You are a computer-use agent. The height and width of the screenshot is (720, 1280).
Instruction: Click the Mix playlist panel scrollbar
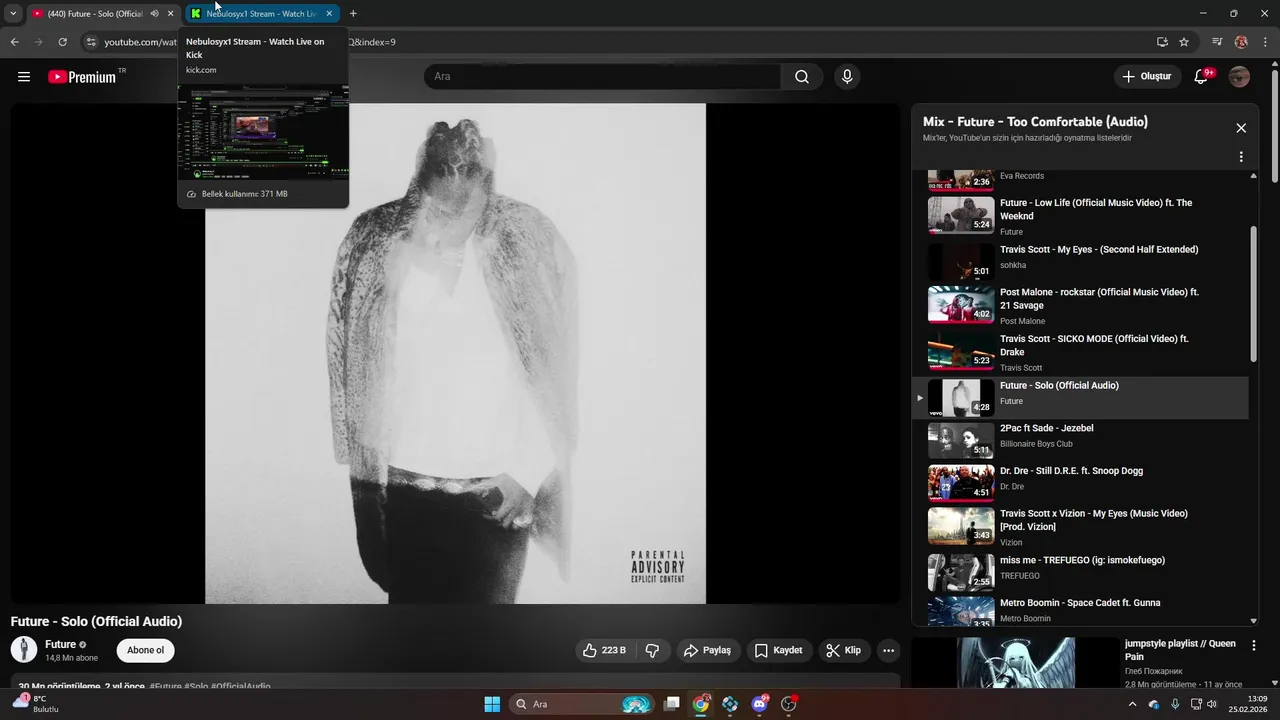tap(1254, 293)
